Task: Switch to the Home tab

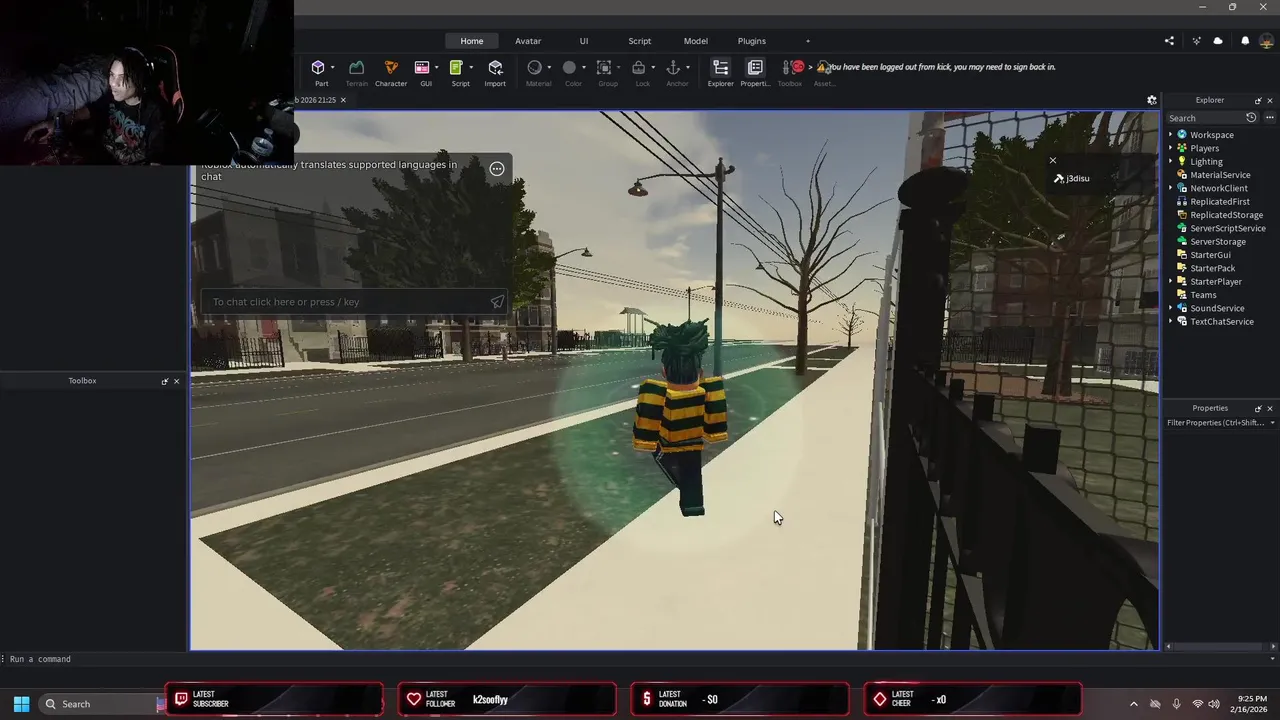Action: [472, 41]
